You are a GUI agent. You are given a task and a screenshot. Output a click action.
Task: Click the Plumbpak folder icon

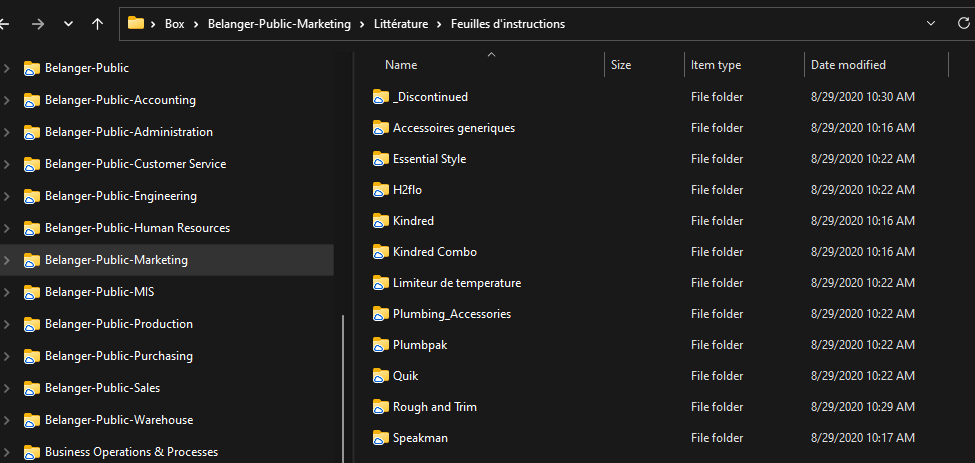(381, 345)
